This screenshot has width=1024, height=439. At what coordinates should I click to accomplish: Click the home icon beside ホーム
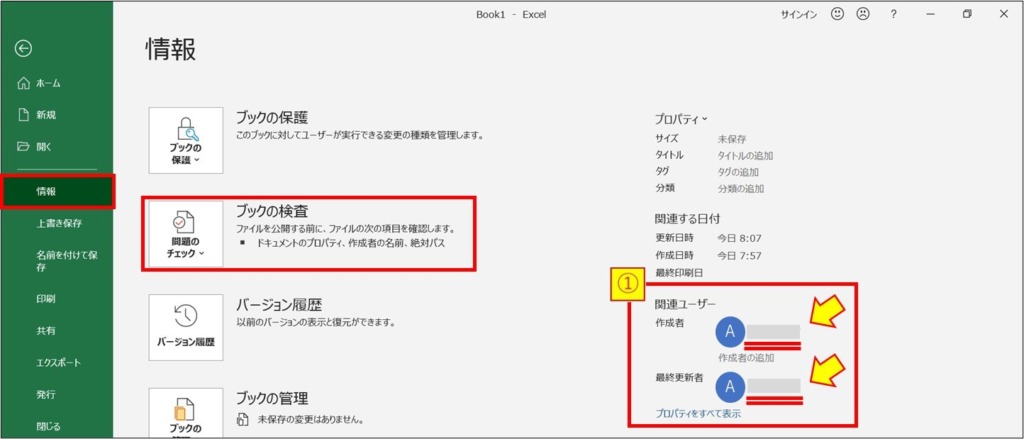24,83
